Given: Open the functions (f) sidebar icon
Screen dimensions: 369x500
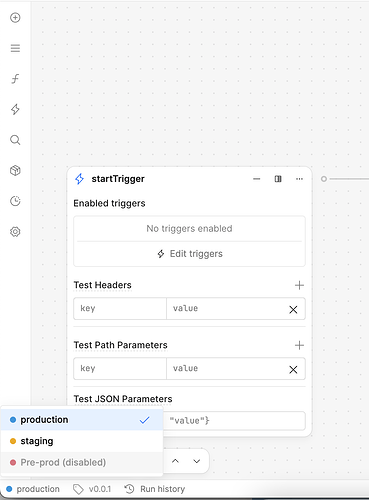Looking at the screenshot, I should pyautogui.click(x=15, y=79).
